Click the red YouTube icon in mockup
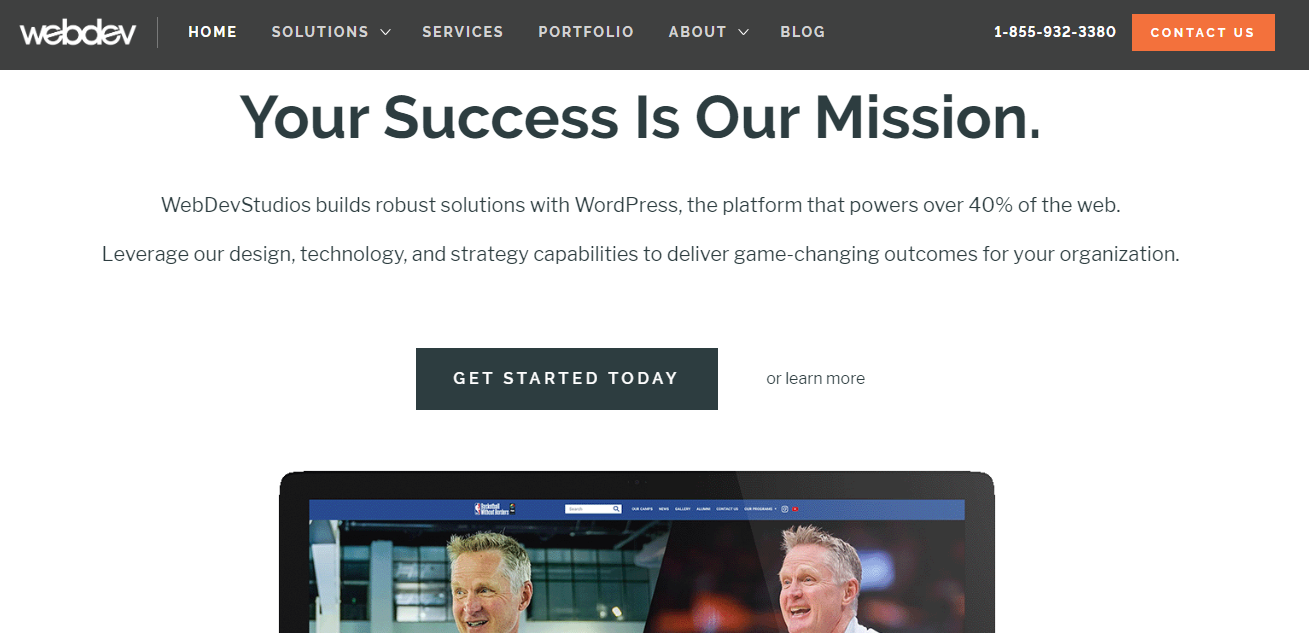Screen dimensions: 1309x633 [x=795, y=509]
